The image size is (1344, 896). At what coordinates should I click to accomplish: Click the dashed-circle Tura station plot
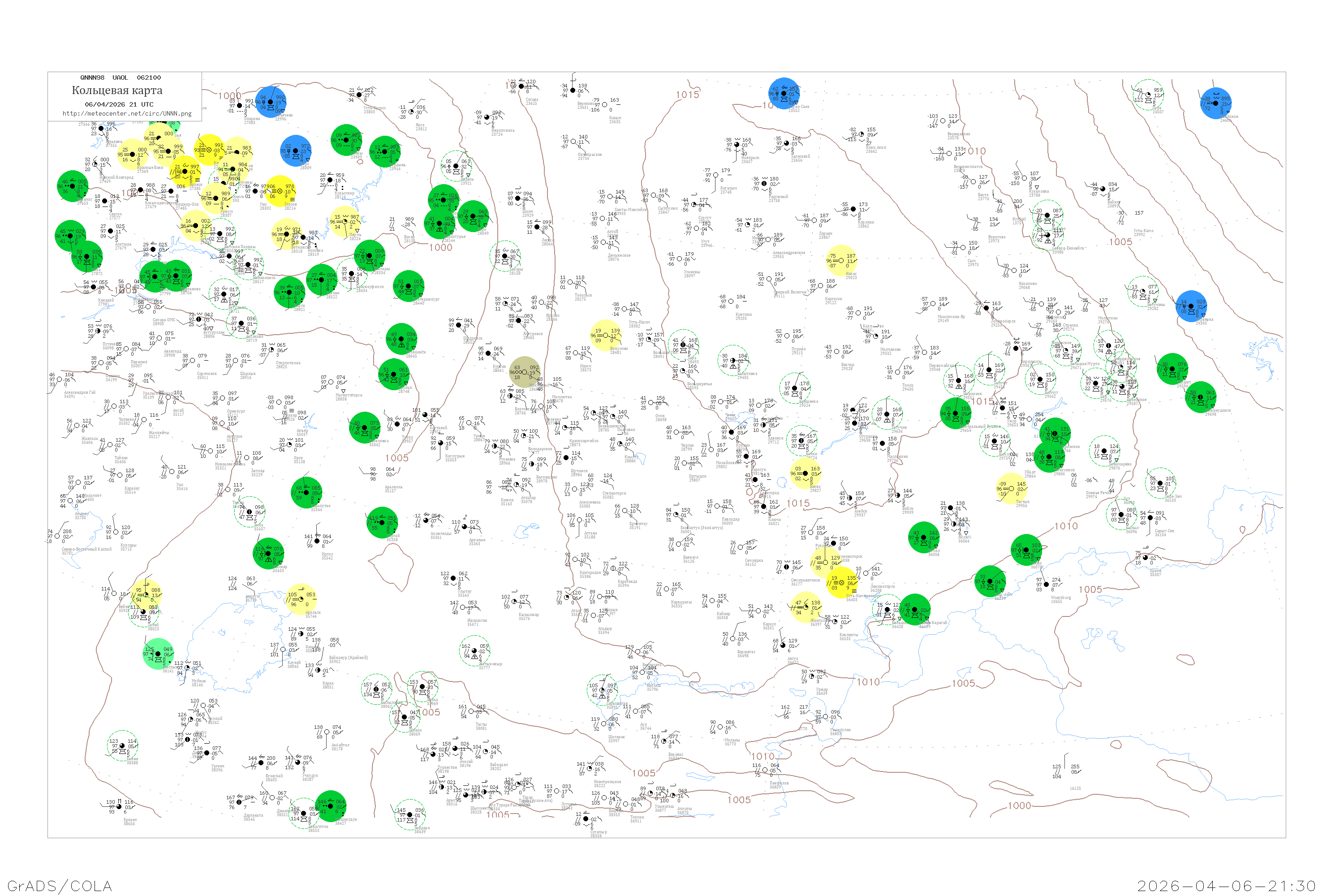(x=1147, y=95)
